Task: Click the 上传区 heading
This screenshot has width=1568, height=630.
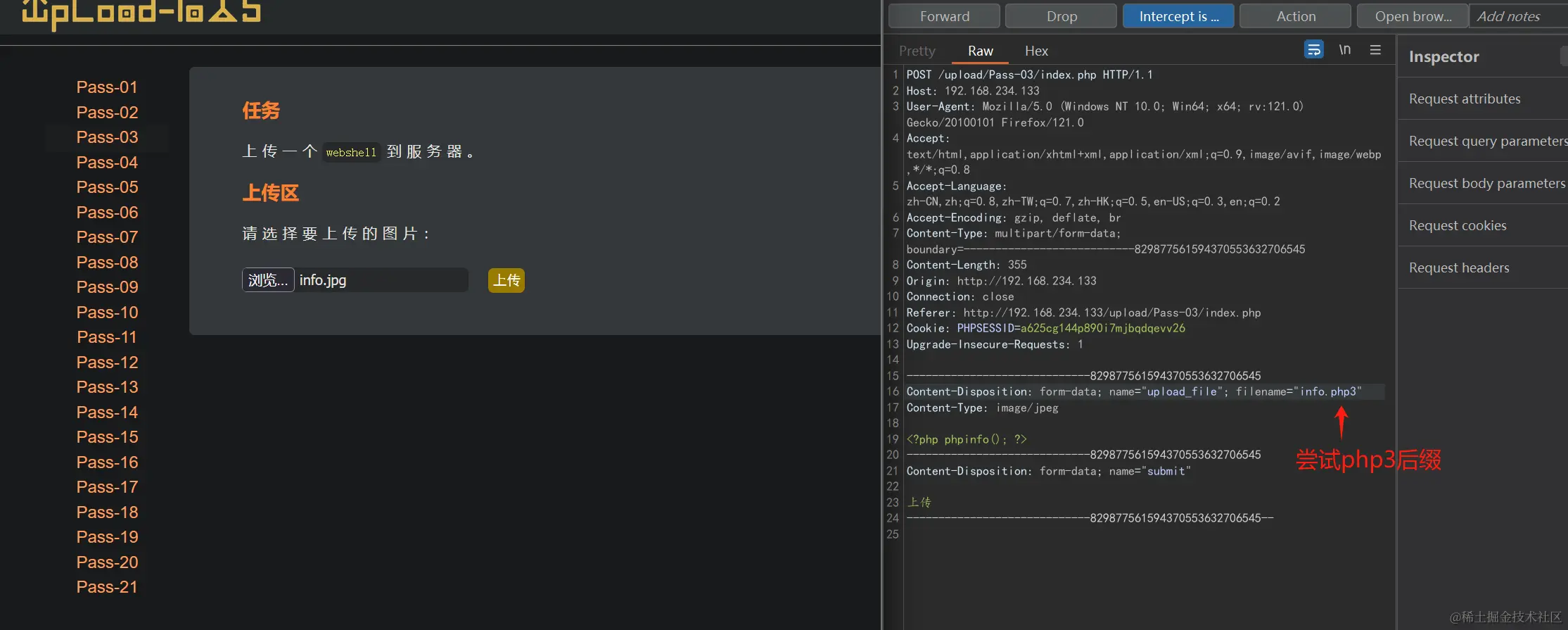Action: [271, 193]
